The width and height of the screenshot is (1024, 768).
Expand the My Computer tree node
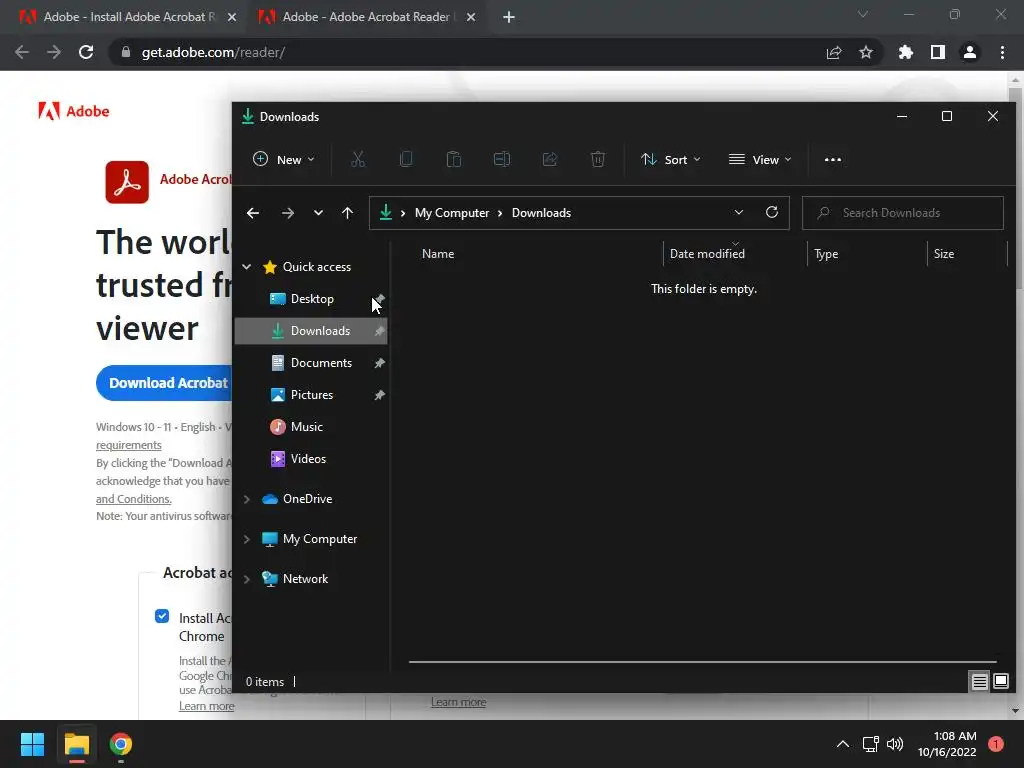click(247, 539)
